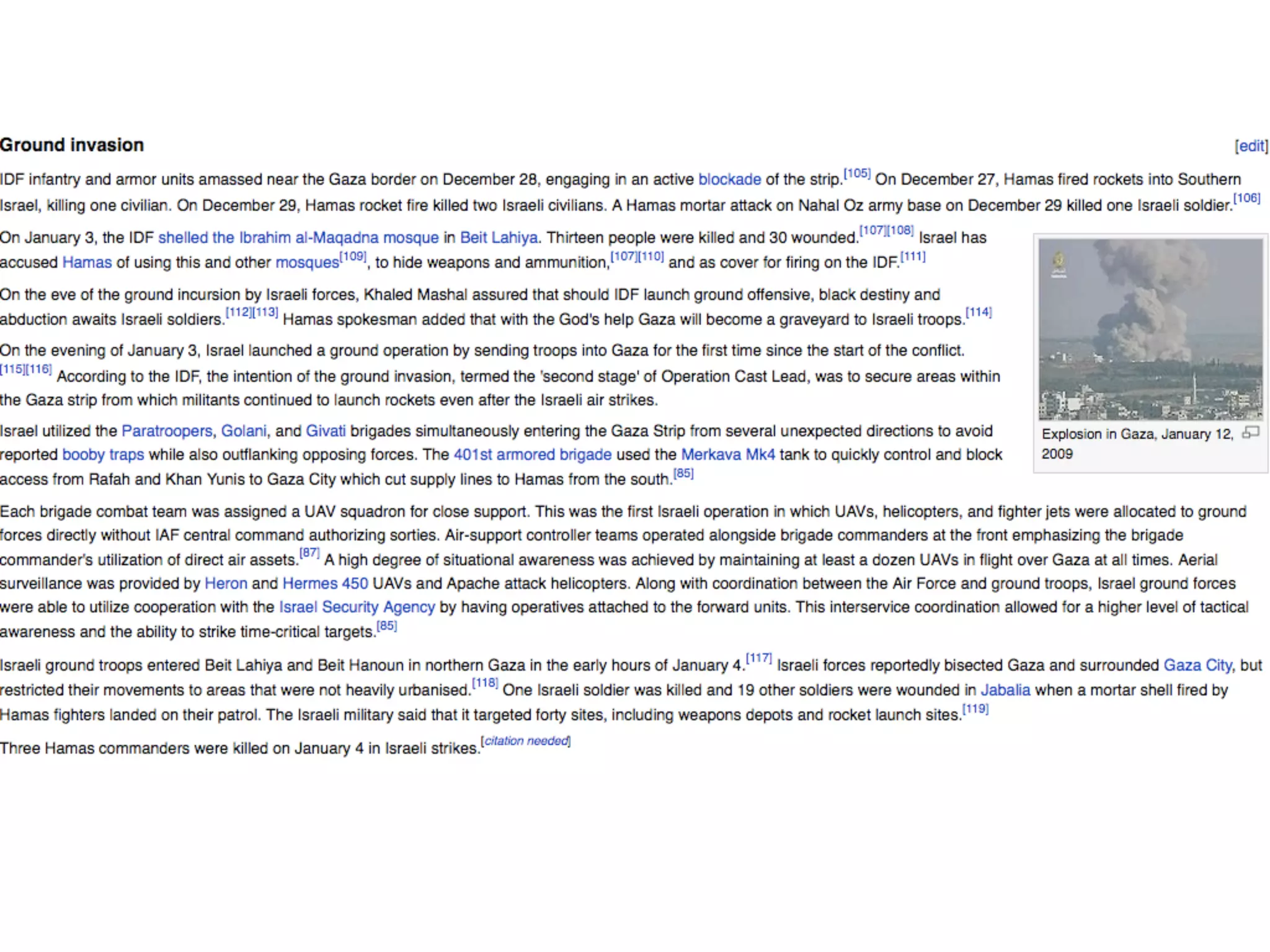The image size is (1270, 952).
Task: Click the Heron UAV link
Action: point(226,584)
